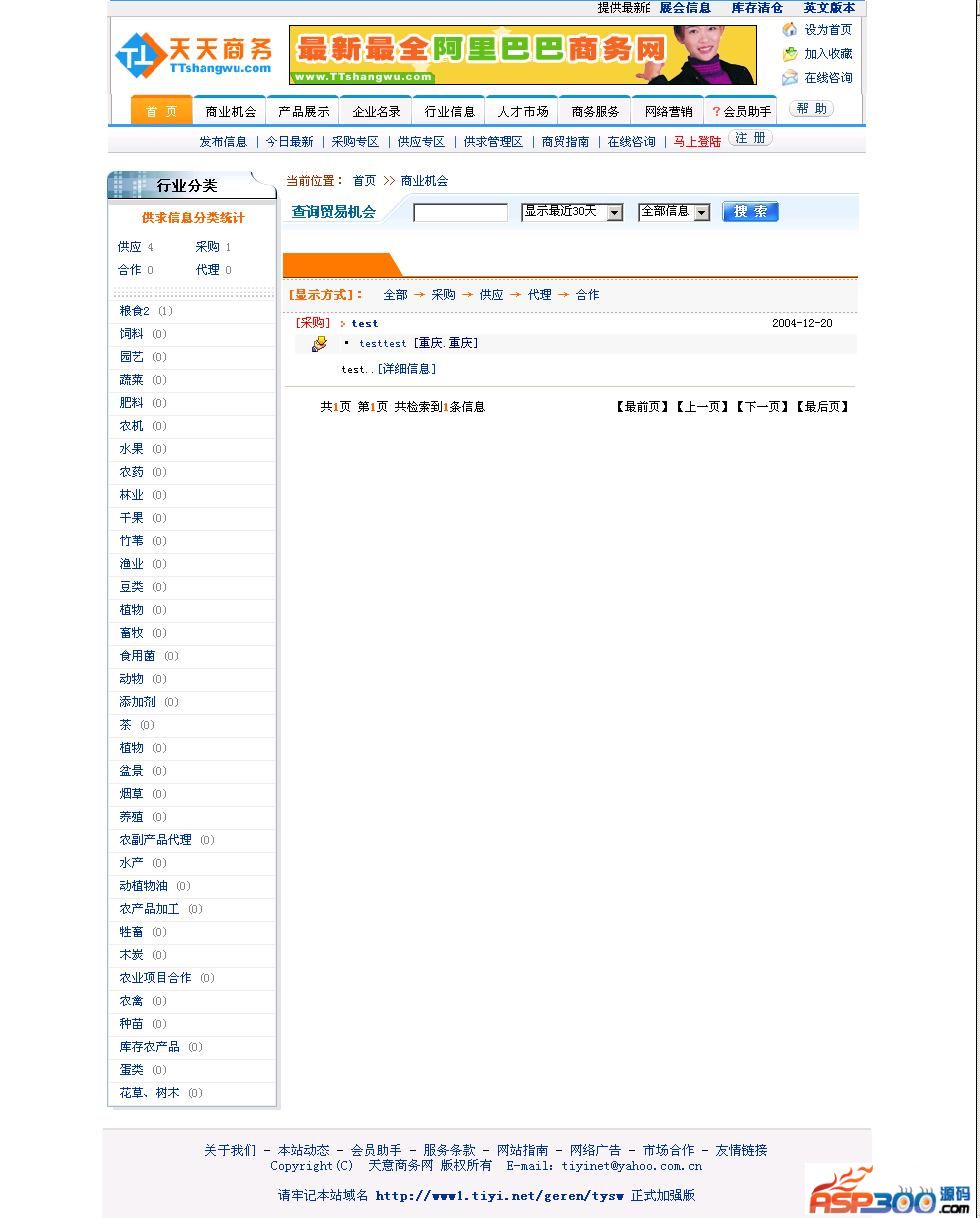Open the 库存农产品 category
Screen dimensions: 980x1218
(149, 1047)
